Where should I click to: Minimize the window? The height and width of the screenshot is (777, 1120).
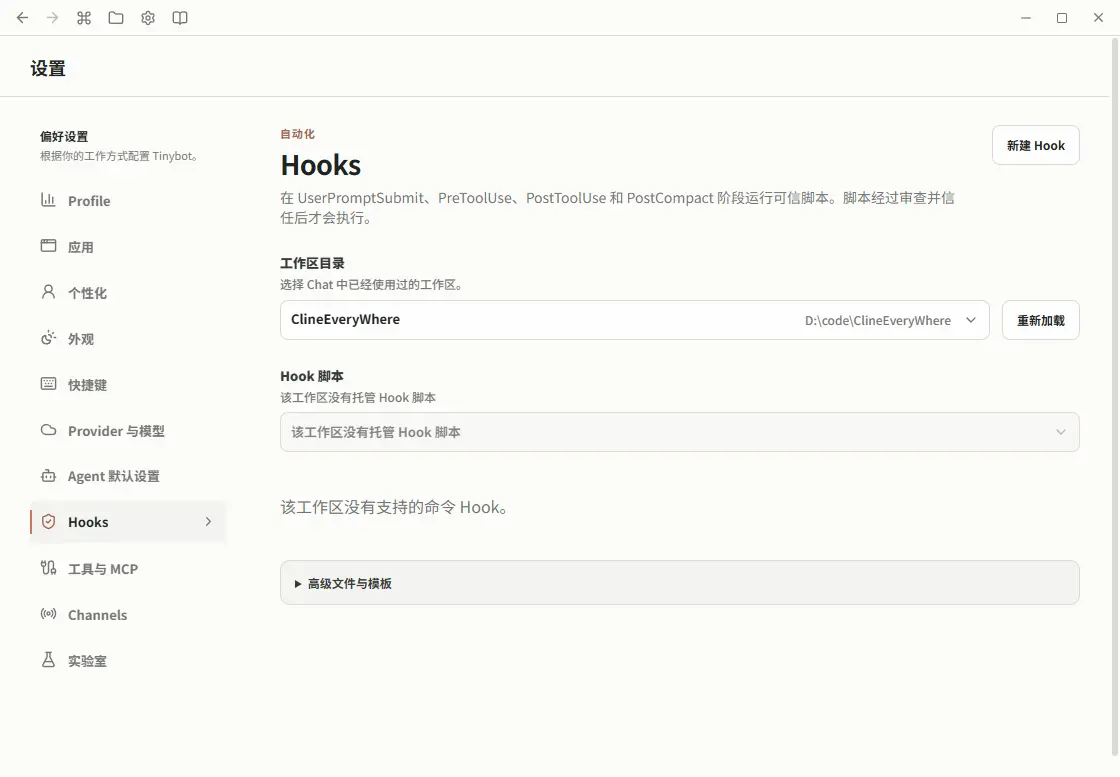[1026, 18]
